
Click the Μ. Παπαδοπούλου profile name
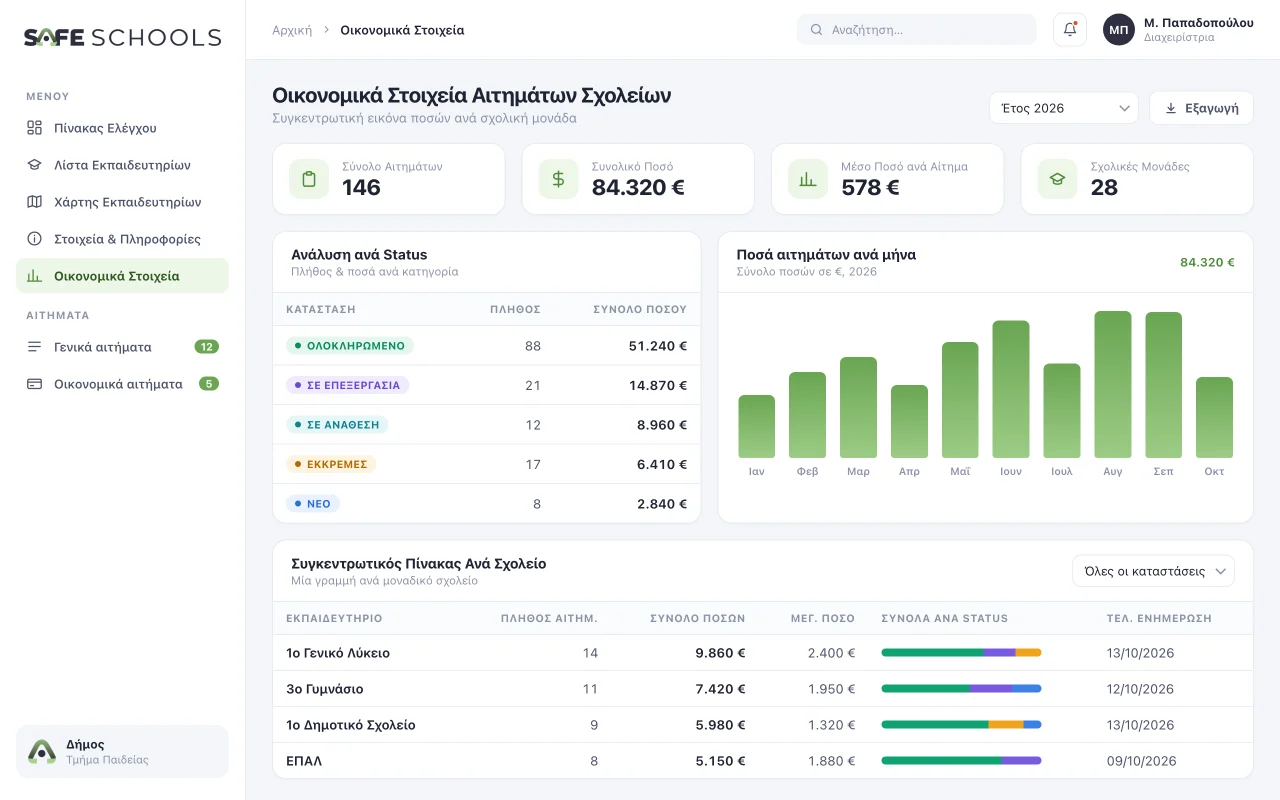pos(1198,22)
